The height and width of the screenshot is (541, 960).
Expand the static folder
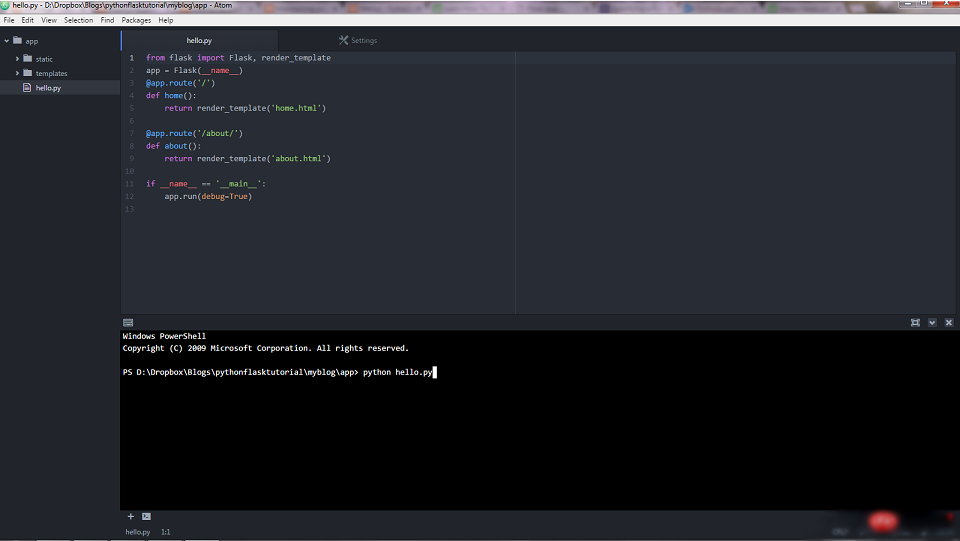[x=17, y=59]
